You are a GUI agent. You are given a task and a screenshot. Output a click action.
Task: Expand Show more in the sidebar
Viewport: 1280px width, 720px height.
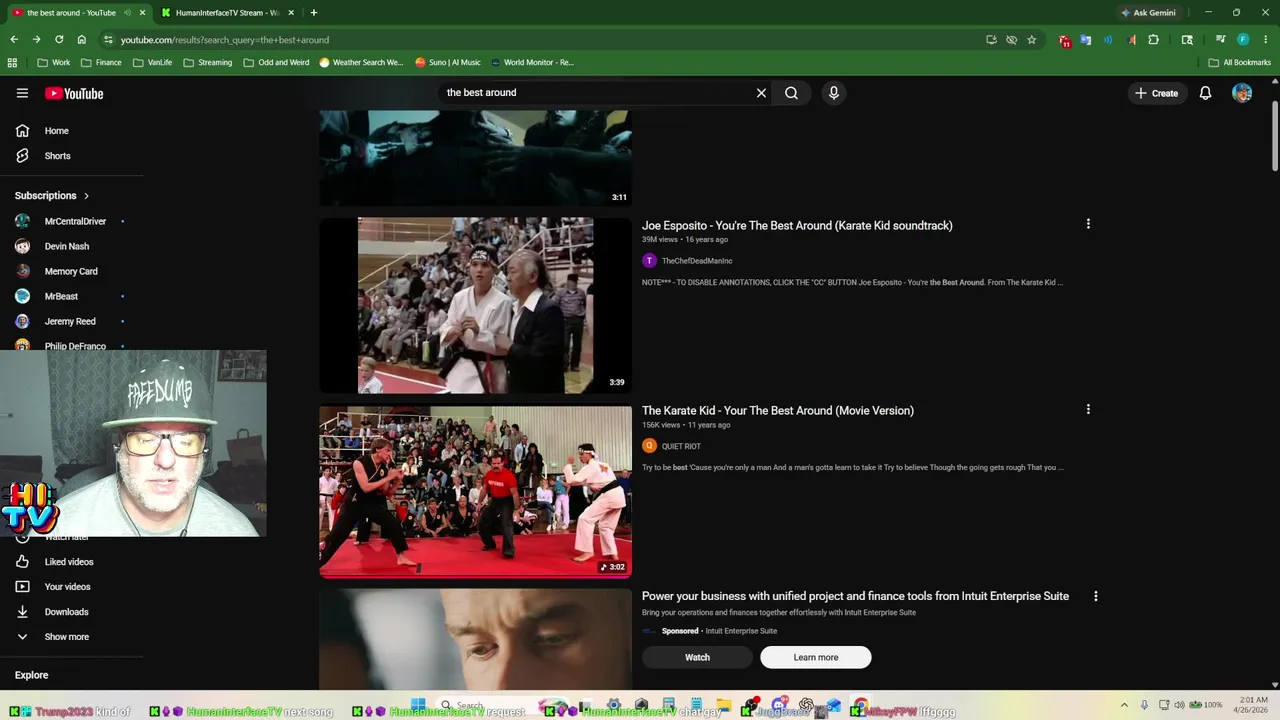66,637
